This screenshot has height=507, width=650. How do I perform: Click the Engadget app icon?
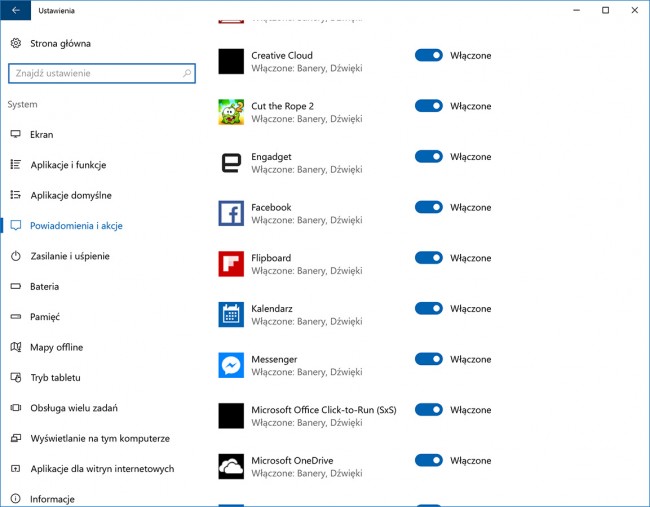click(x=231, y=163)
